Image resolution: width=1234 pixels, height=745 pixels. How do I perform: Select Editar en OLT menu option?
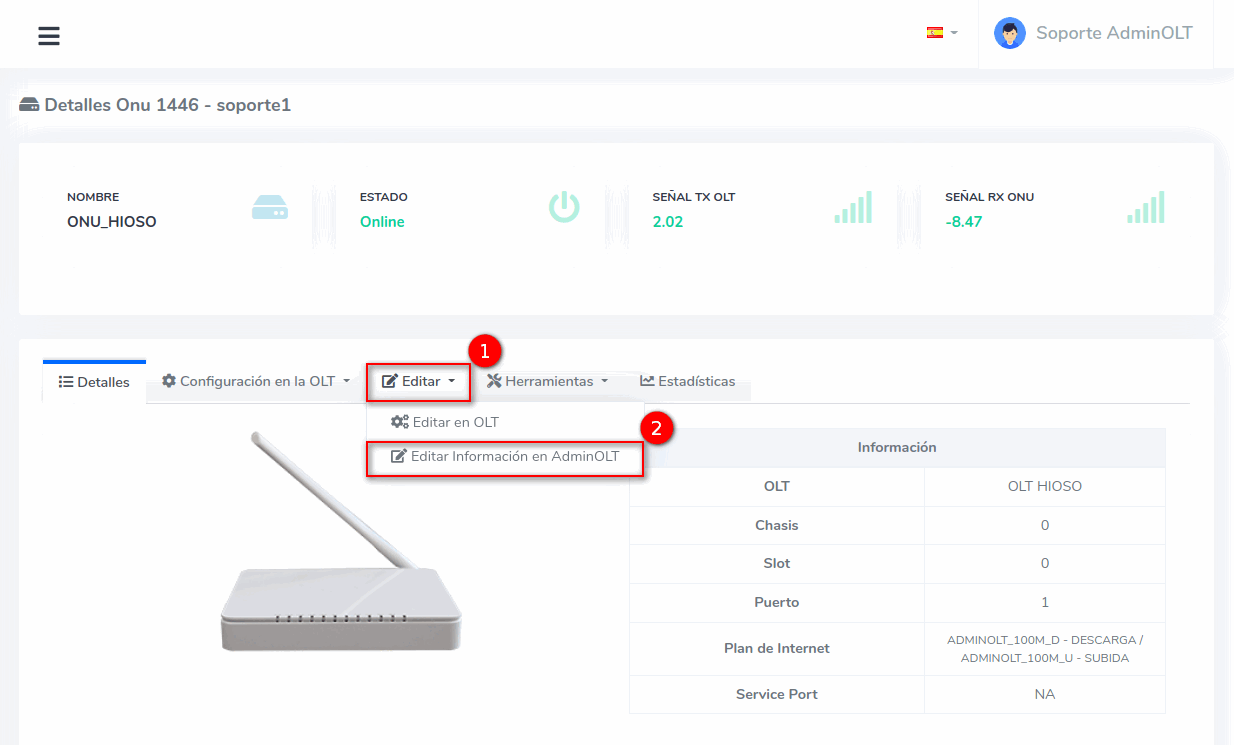point(445,422)
